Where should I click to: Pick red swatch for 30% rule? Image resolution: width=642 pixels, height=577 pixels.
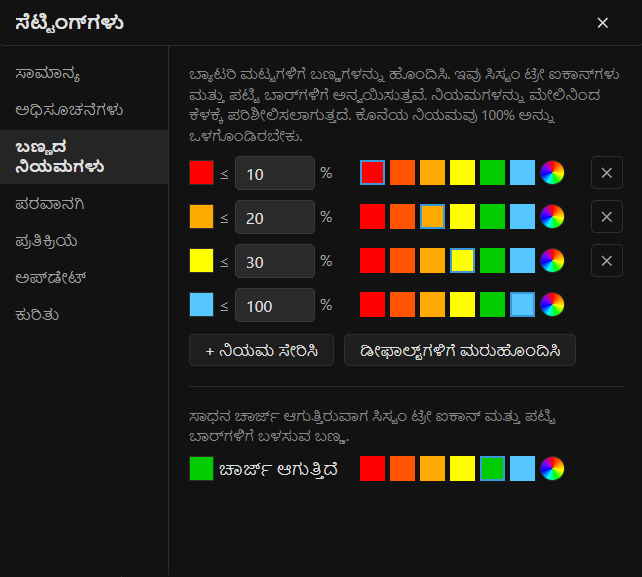tap(373, 261)
